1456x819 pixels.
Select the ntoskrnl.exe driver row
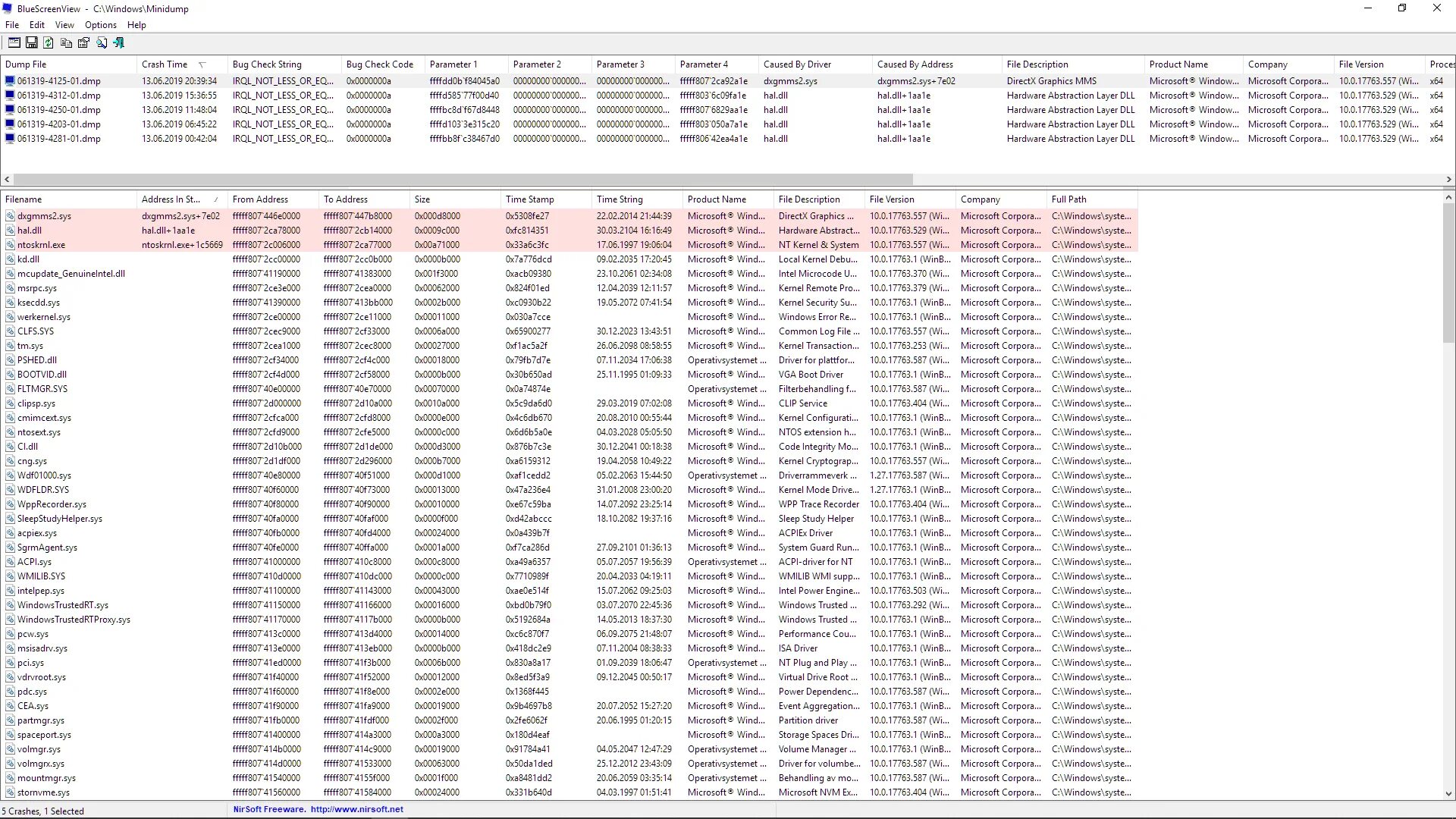tap(42, 245)
